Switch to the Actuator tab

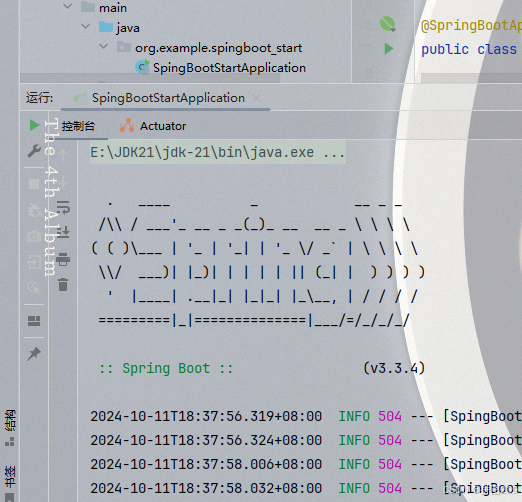point(163,126)
